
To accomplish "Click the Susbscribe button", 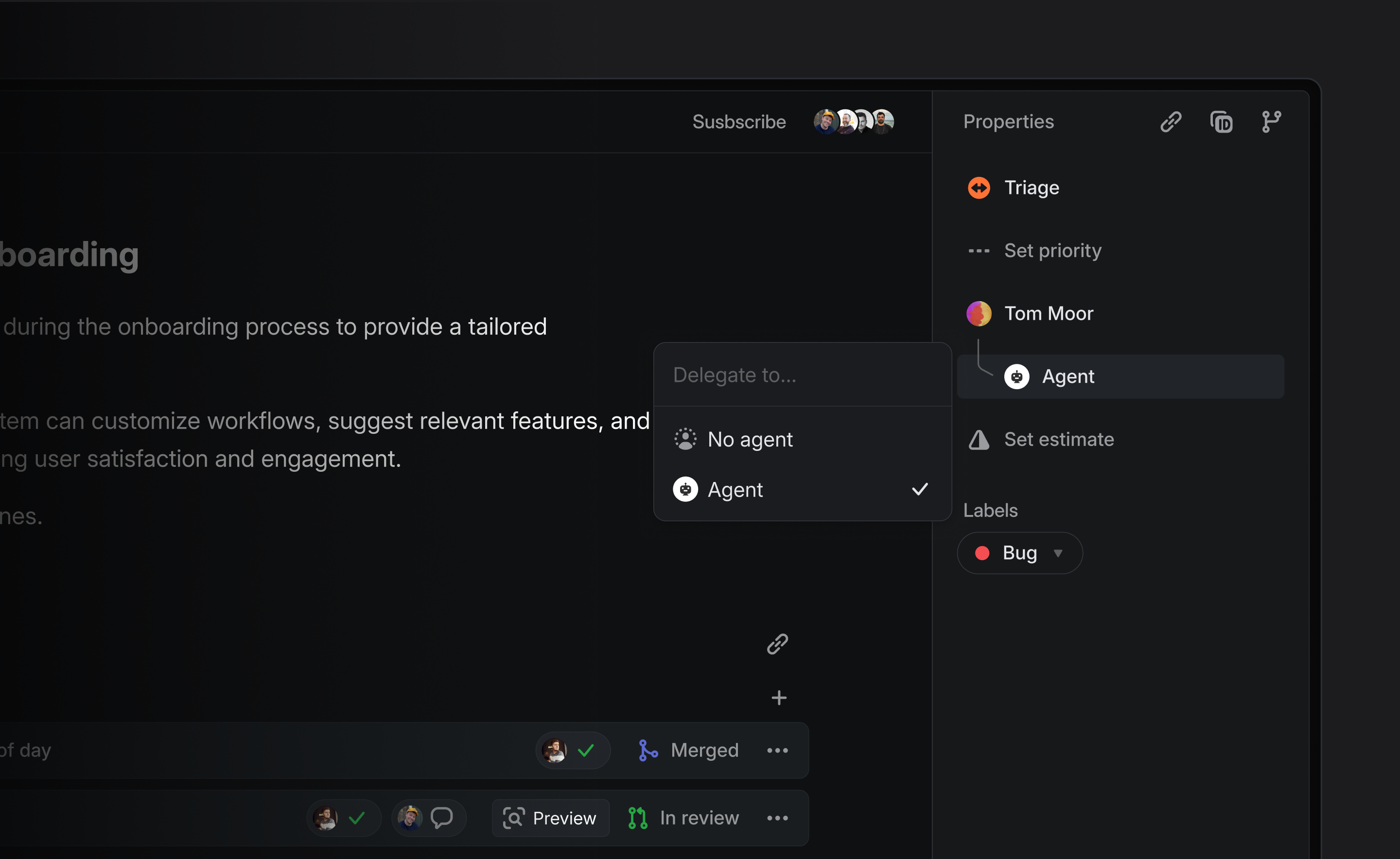I will 738,122.
